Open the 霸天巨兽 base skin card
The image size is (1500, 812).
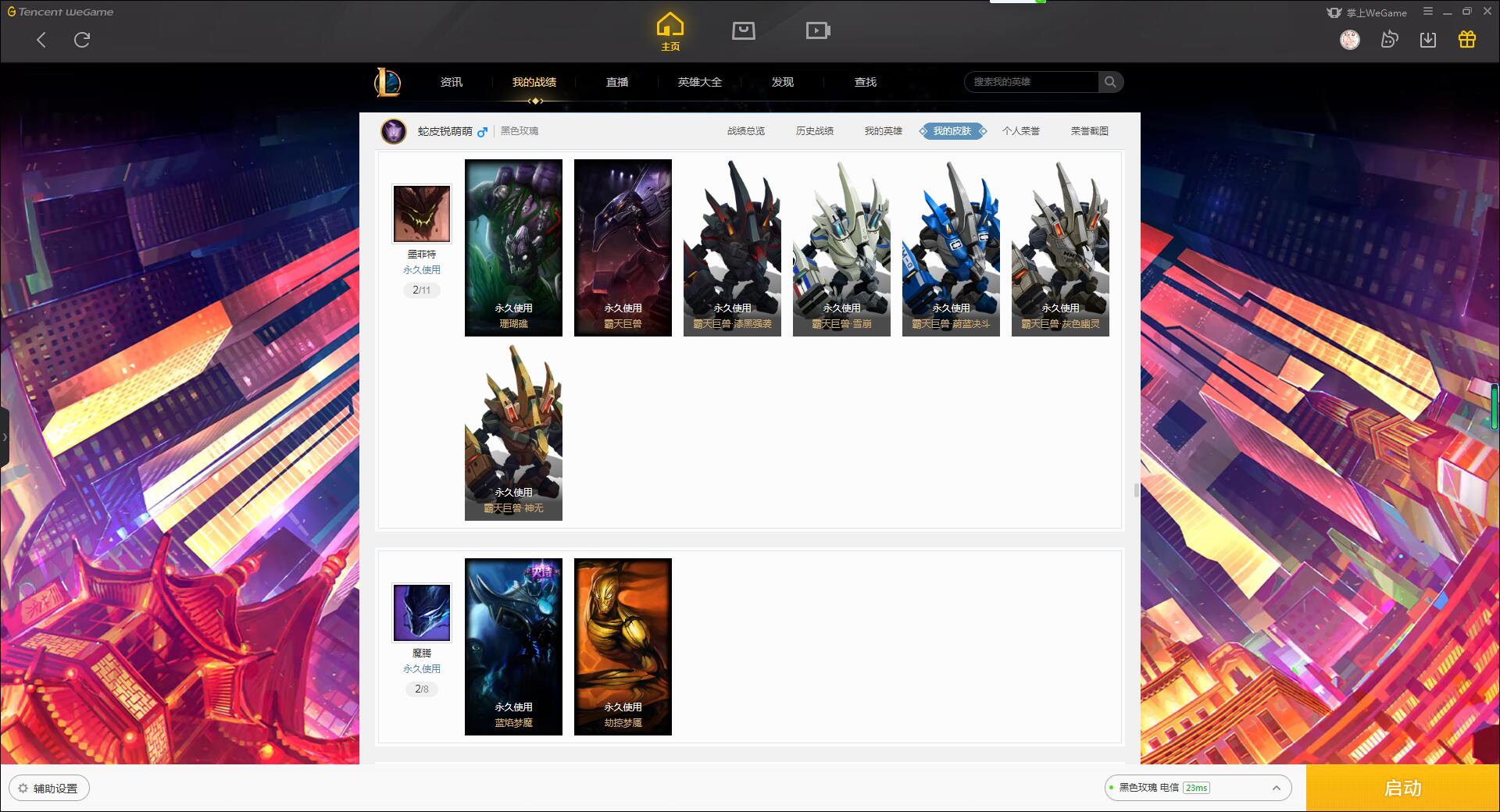pyautogui.click(x=623, y=248)
